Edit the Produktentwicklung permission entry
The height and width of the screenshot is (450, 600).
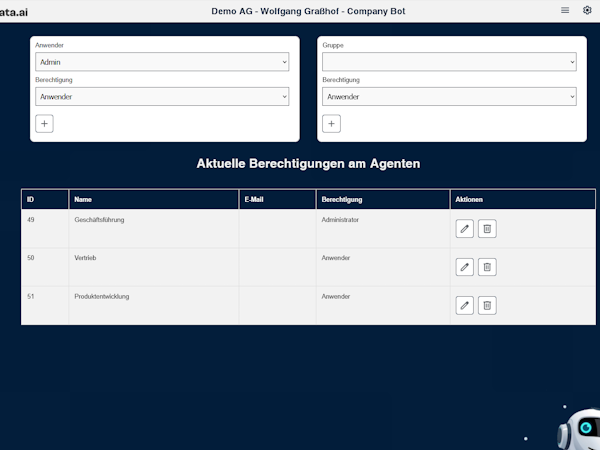(465, 305)
